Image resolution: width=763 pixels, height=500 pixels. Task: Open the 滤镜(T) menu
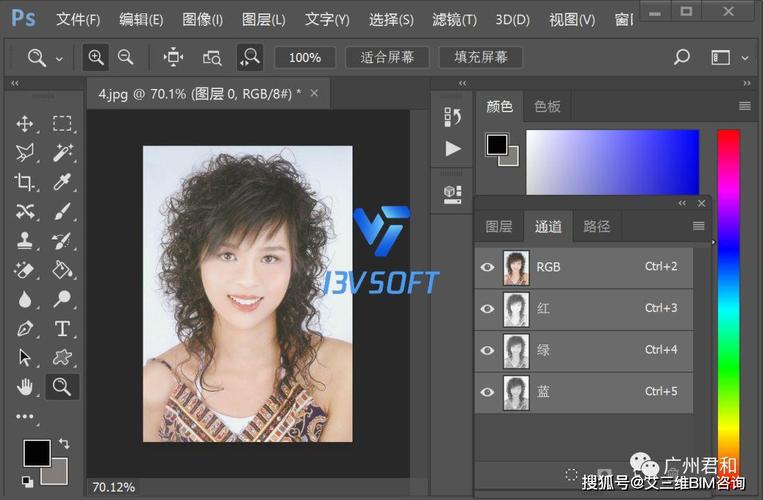pyautogui.click(x=454, y=19)
